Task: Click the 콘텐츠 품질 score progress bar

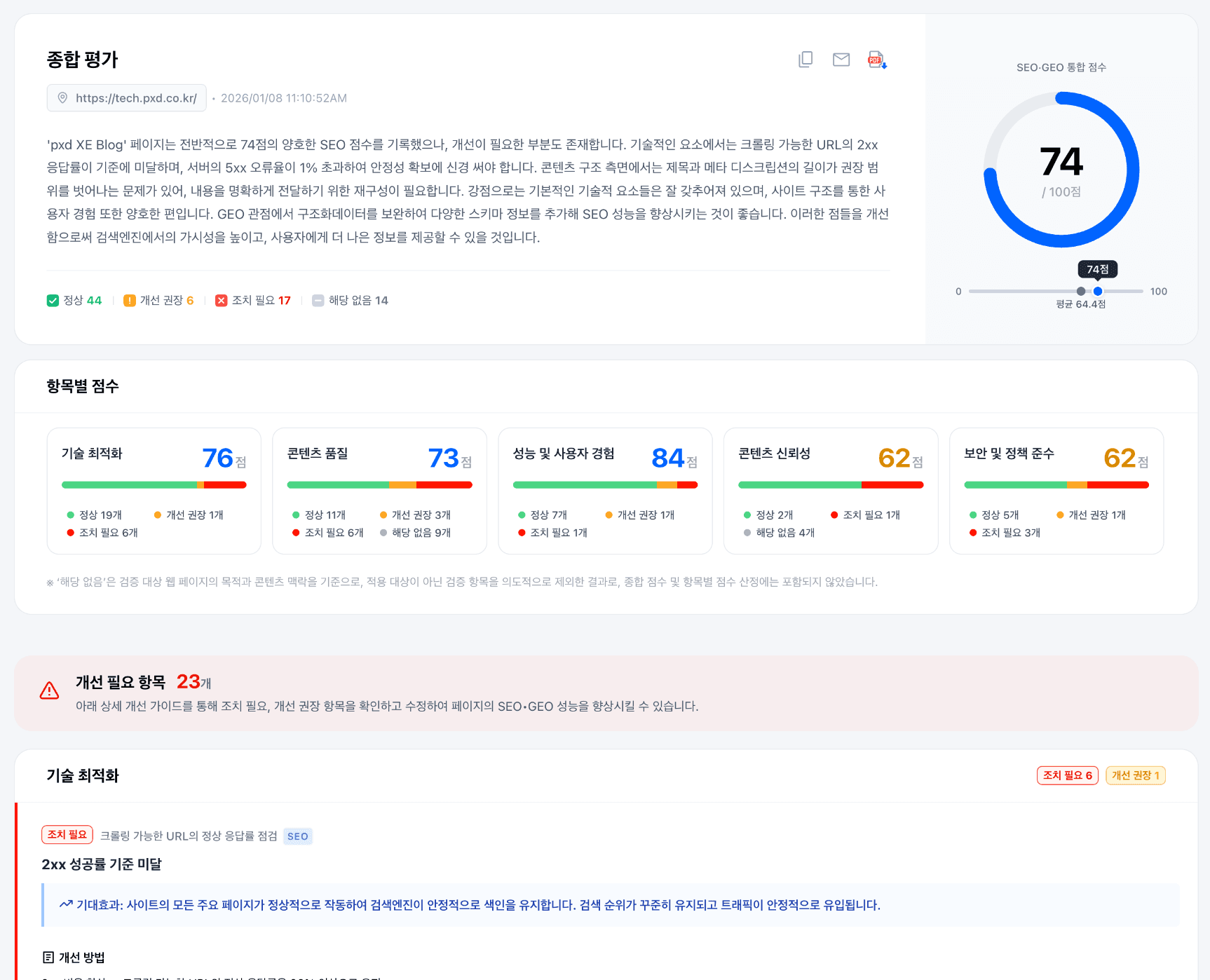Action: (380, 485)
